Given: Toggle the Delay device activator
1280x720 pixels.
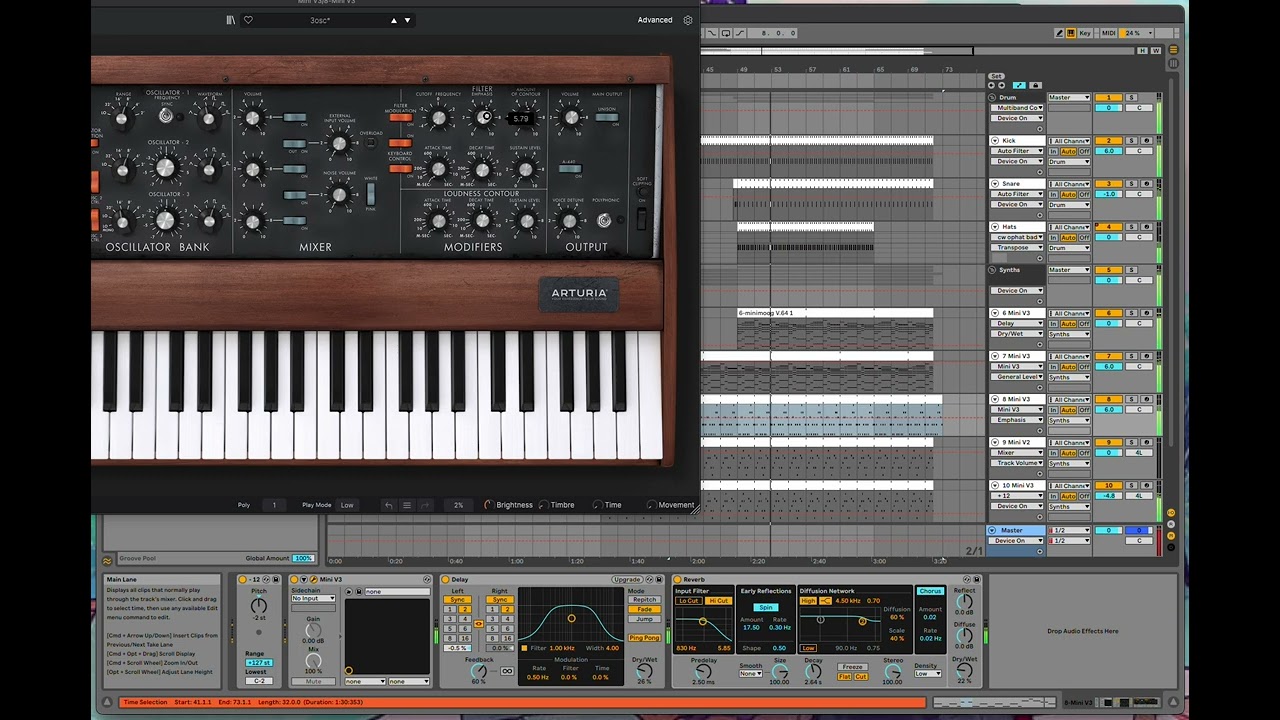Looking at the screenshot, I should click(x=445, y=579).
